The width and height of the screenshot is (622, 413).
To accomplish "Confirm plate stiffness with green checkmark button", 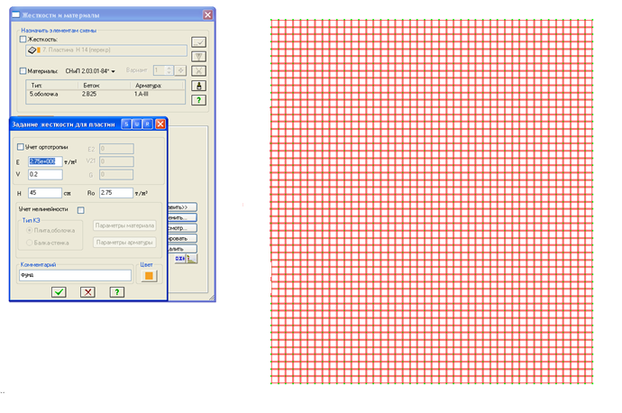I will pos(59,292).
